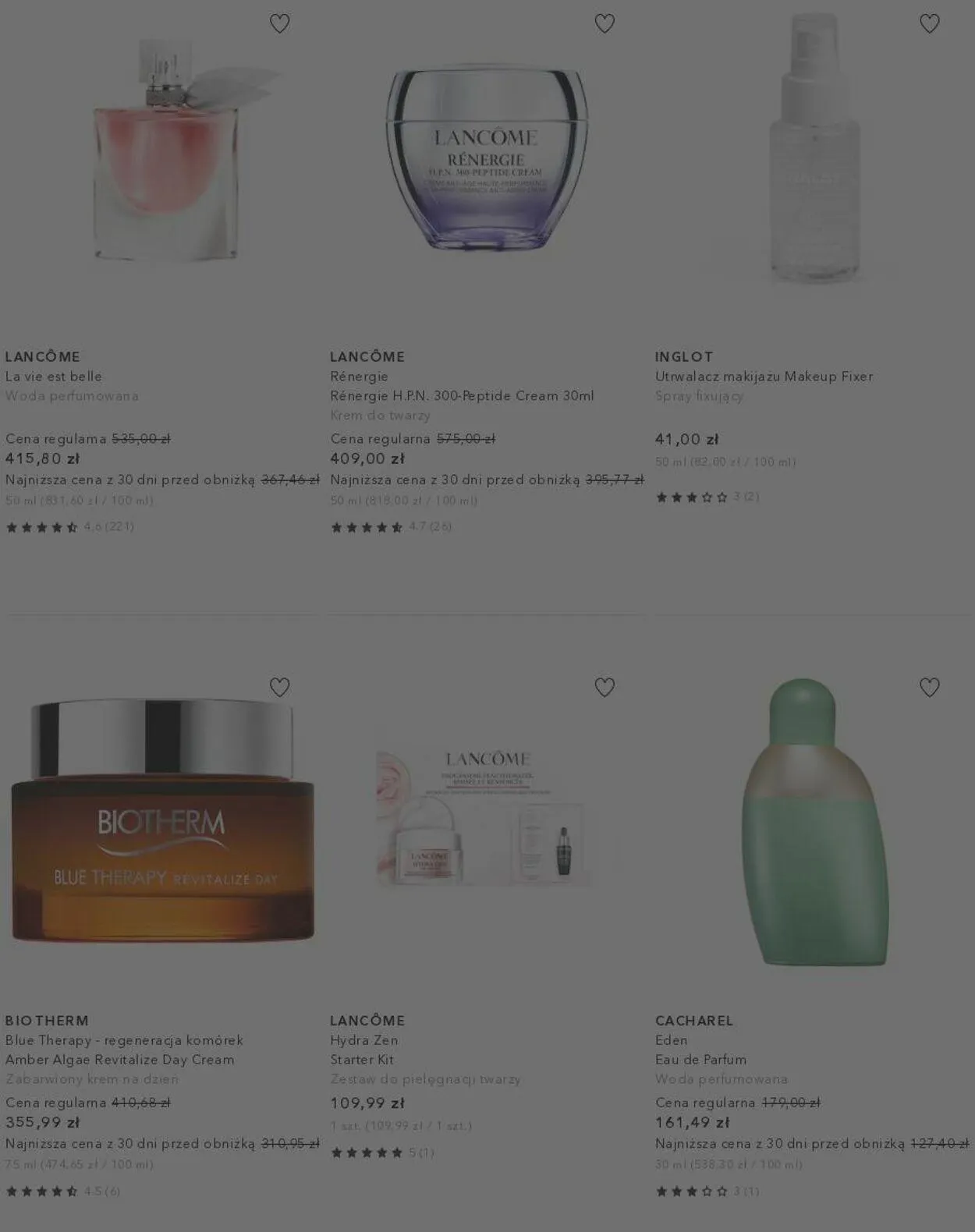Open Amber Algae Revitalize Day Cream link
Screen dimensions: 975x1232
pos(119,1059)
